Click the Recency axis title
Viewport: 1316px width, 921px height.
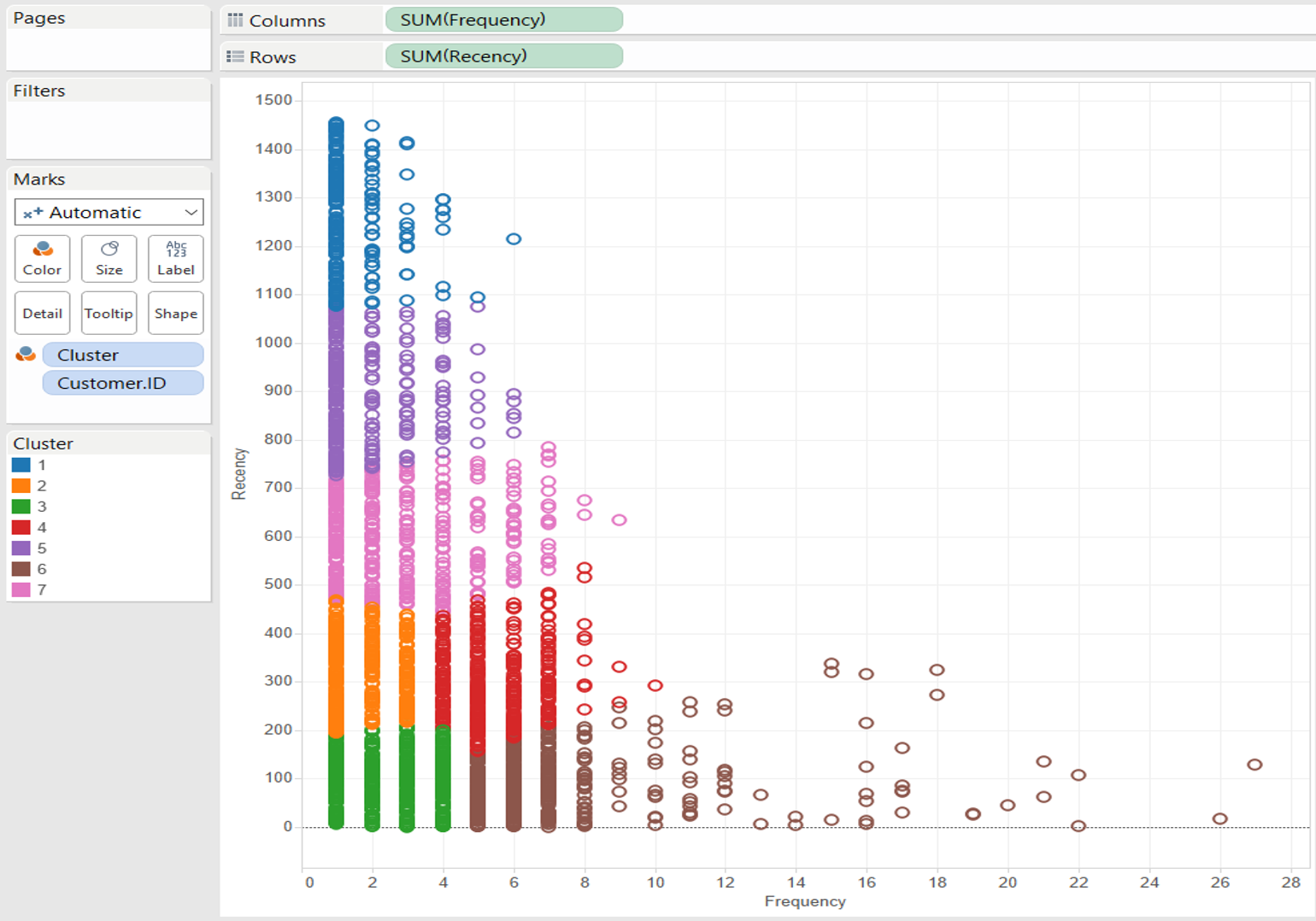[239, 473]
